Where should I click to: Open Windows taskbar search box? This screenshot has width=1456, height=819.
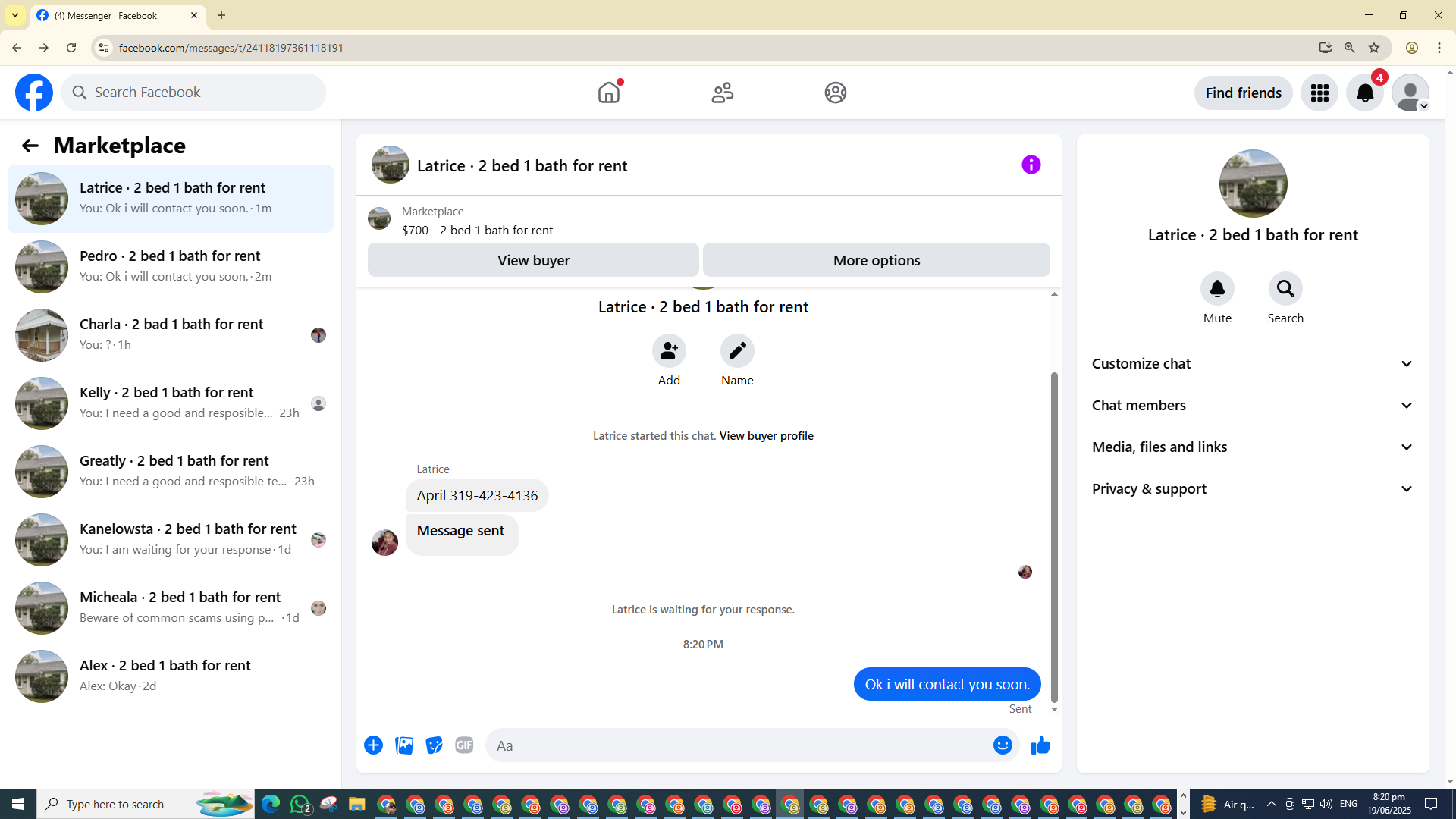pyautogui.click(x=146, y=804)
